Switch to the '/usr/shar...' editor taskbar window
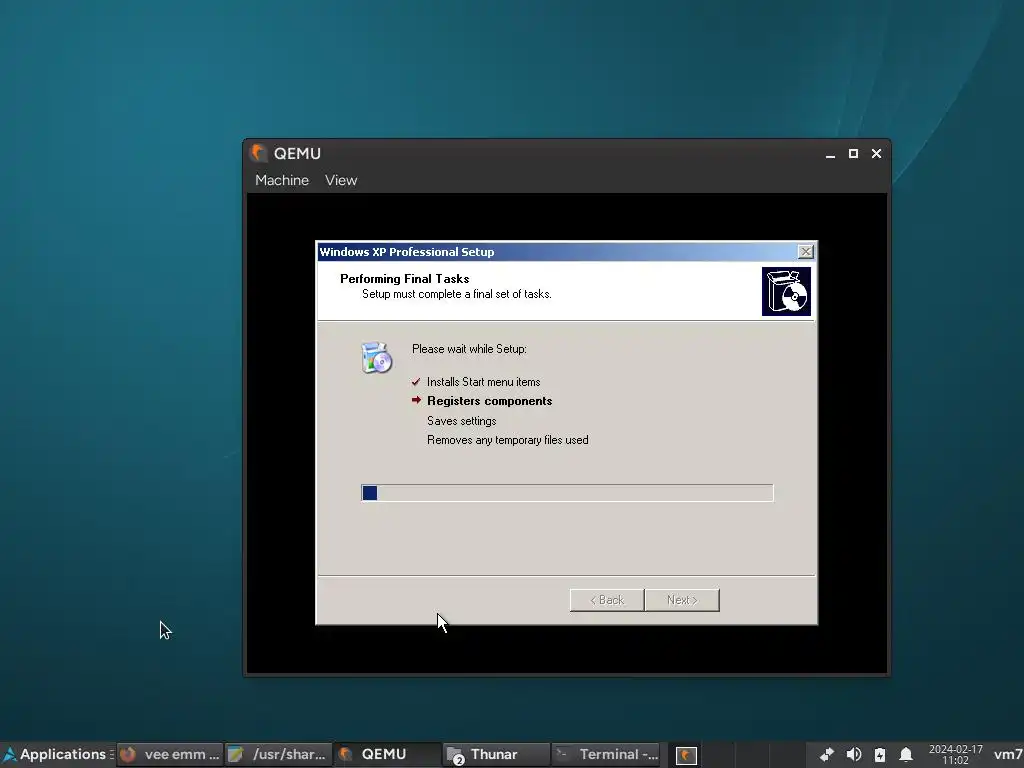 [278, 754]
